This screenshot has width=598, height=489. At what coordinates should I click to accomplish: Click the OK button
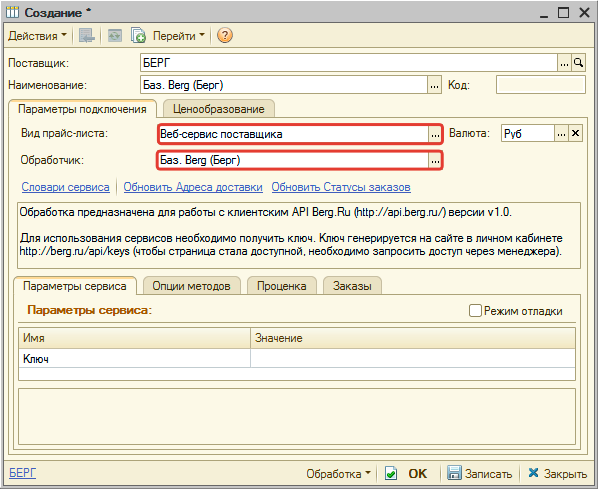click(417, 474)
